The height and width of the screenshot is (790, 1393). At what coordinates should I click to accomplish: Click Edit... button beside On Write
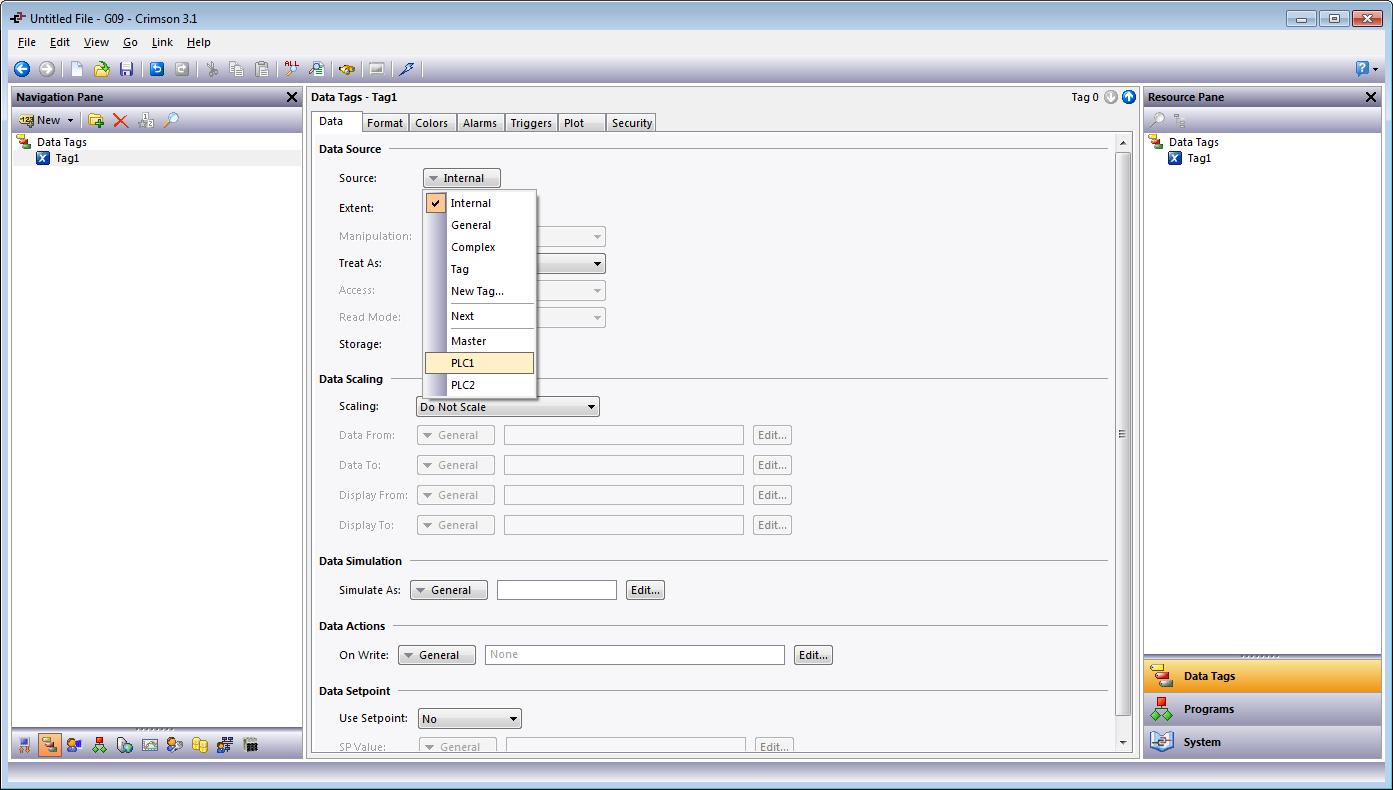813,655
